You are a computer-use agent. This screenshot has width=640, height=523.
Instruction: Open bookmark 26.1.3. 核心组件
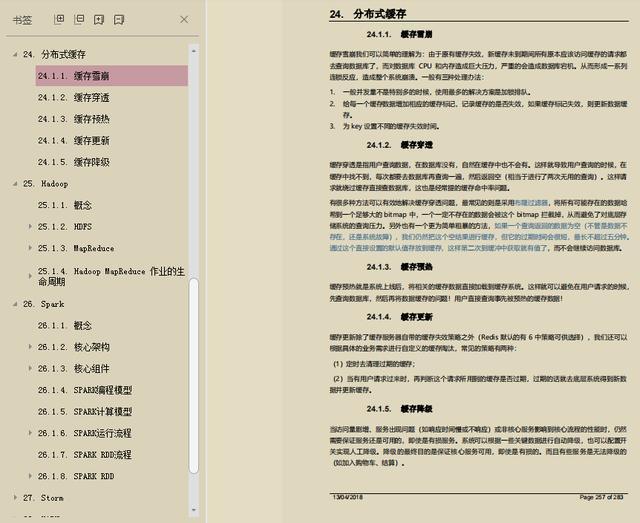pyautogui.click(x=73, y=368)
